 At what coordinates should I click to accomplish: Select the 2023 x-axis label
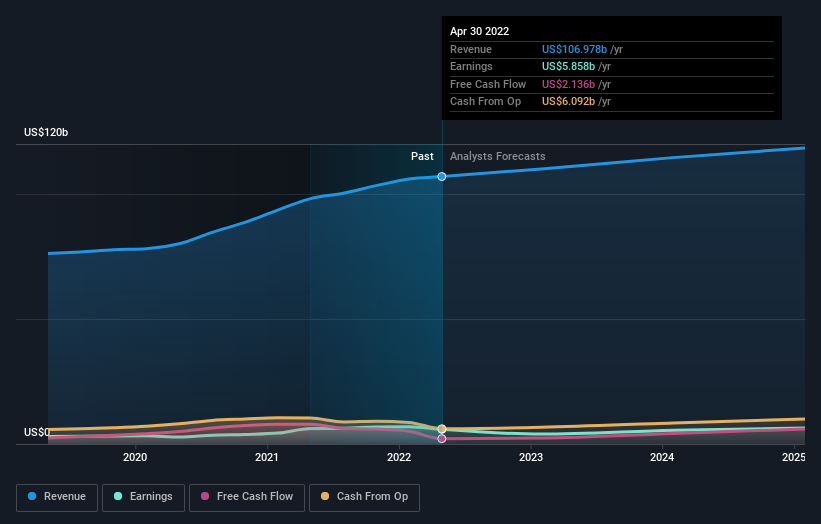click(531, 457)
